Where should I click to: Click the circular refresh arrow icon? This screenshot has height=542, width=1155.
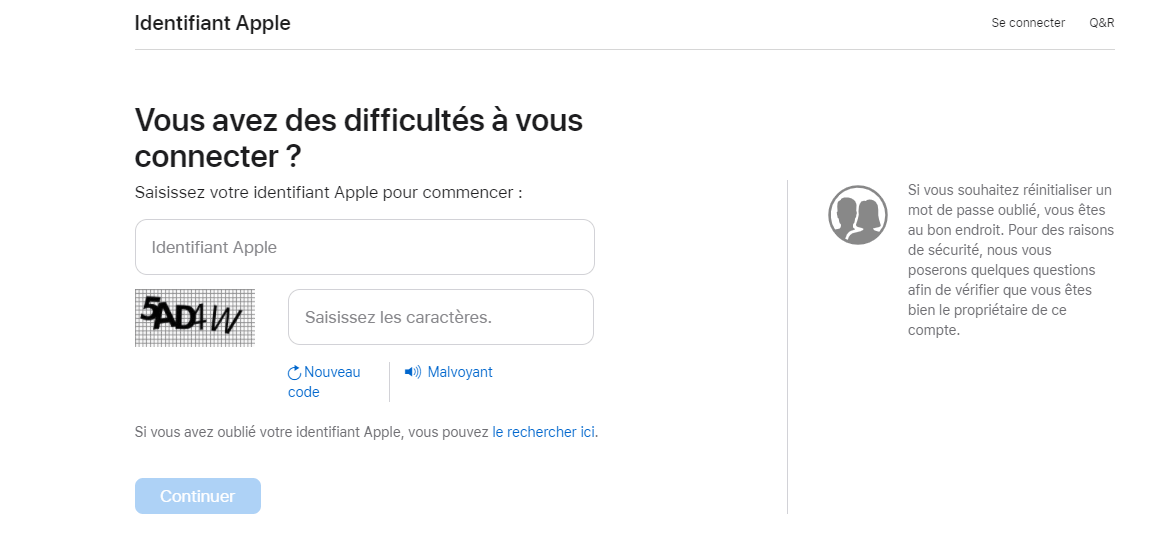(294, 373)
